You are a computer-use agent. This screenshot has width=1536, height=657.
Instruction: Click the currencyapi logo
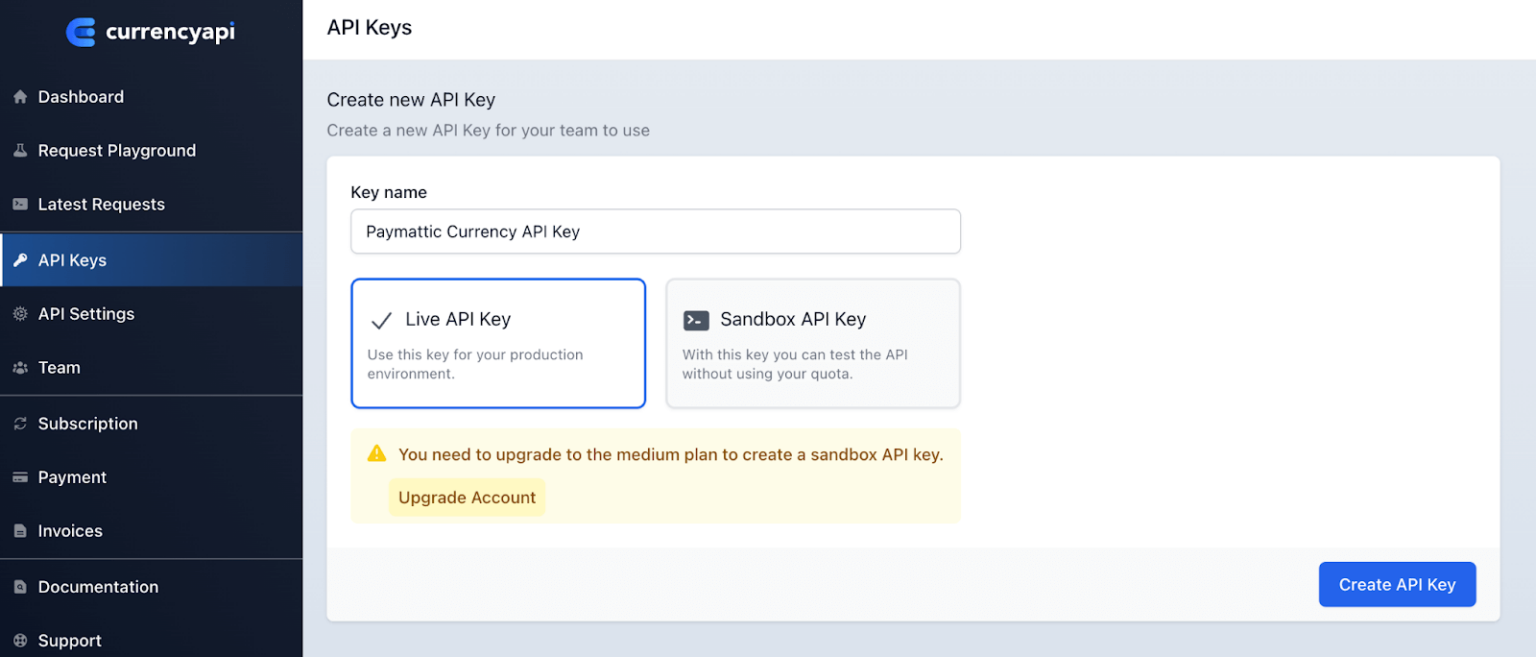pyautogui.click(x=150, y=31)
